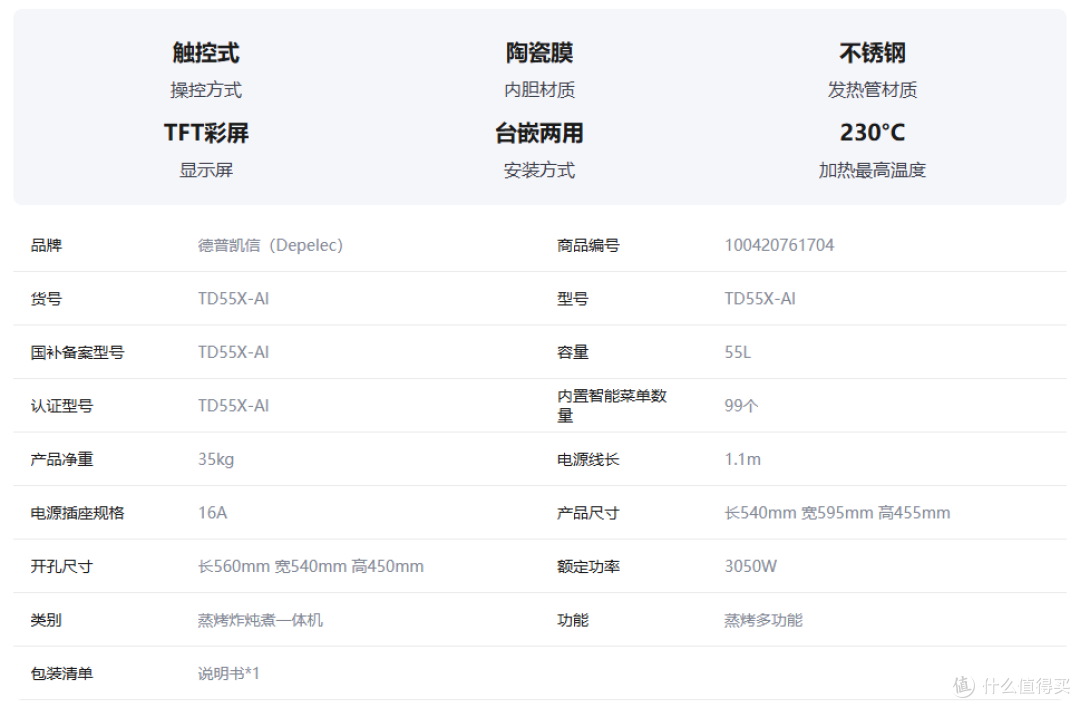Click the 型号 label
The height and width of the screenshot is (708, 1080).
[x=572, y=299]
